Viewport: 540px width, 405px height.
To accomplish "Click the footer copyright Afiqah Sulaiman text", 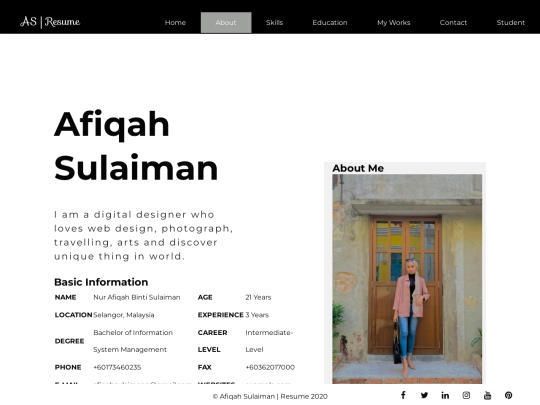I will 270,396.
